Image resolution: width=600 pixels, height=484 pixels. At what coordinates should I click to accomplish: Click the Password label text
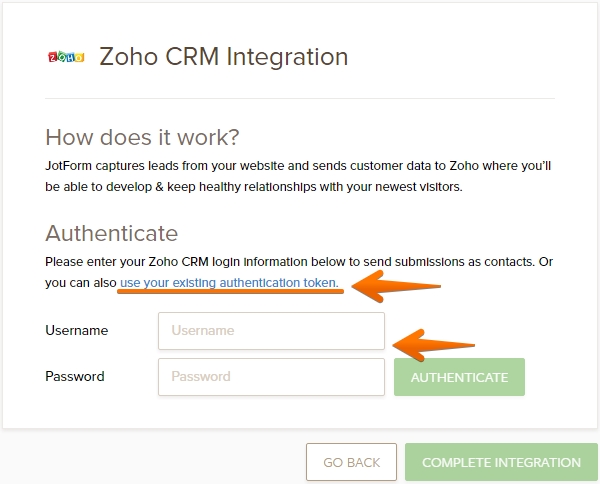[x=75, y=377]
